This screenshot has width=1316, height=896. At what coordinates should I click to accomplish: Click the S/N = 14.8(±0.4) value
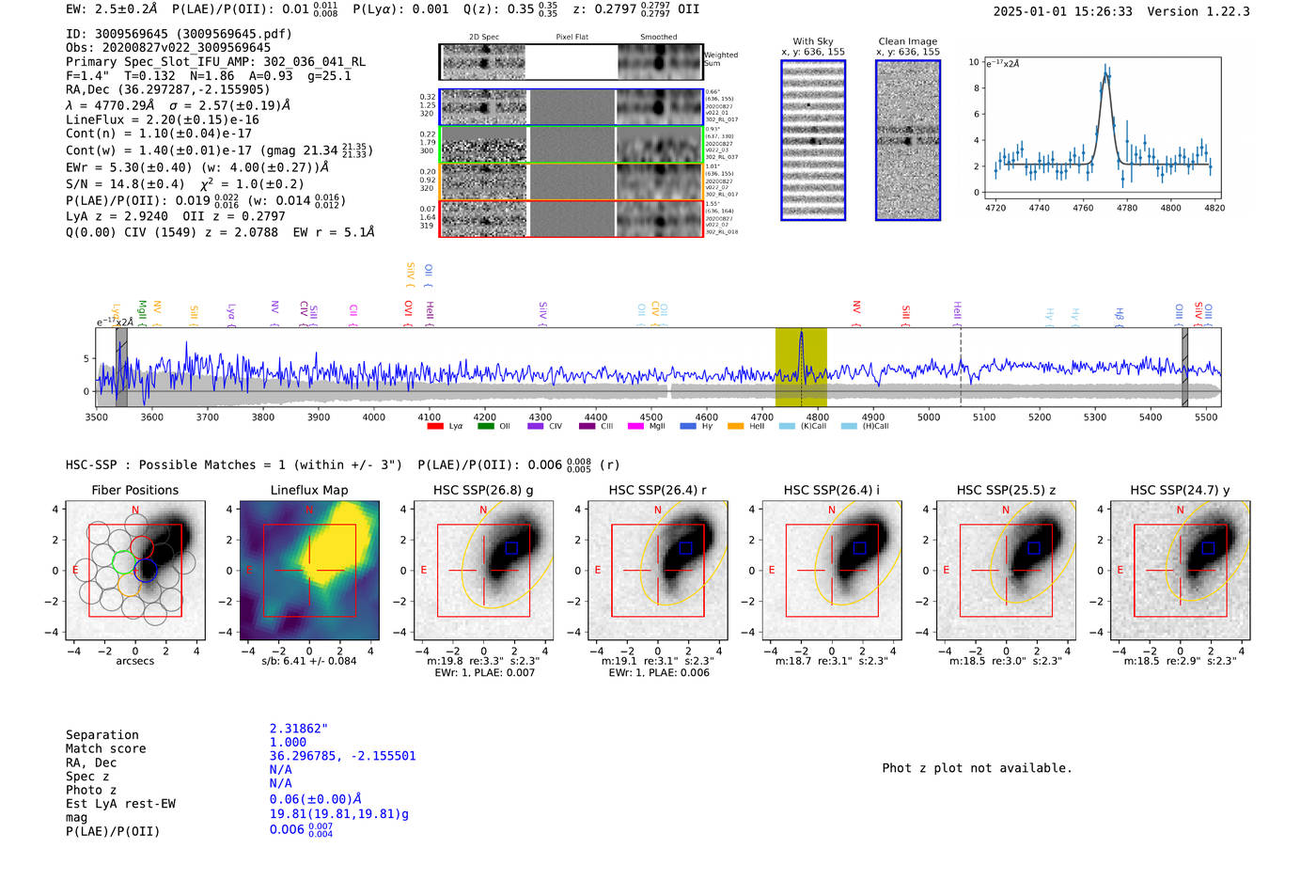click(125, 184)
